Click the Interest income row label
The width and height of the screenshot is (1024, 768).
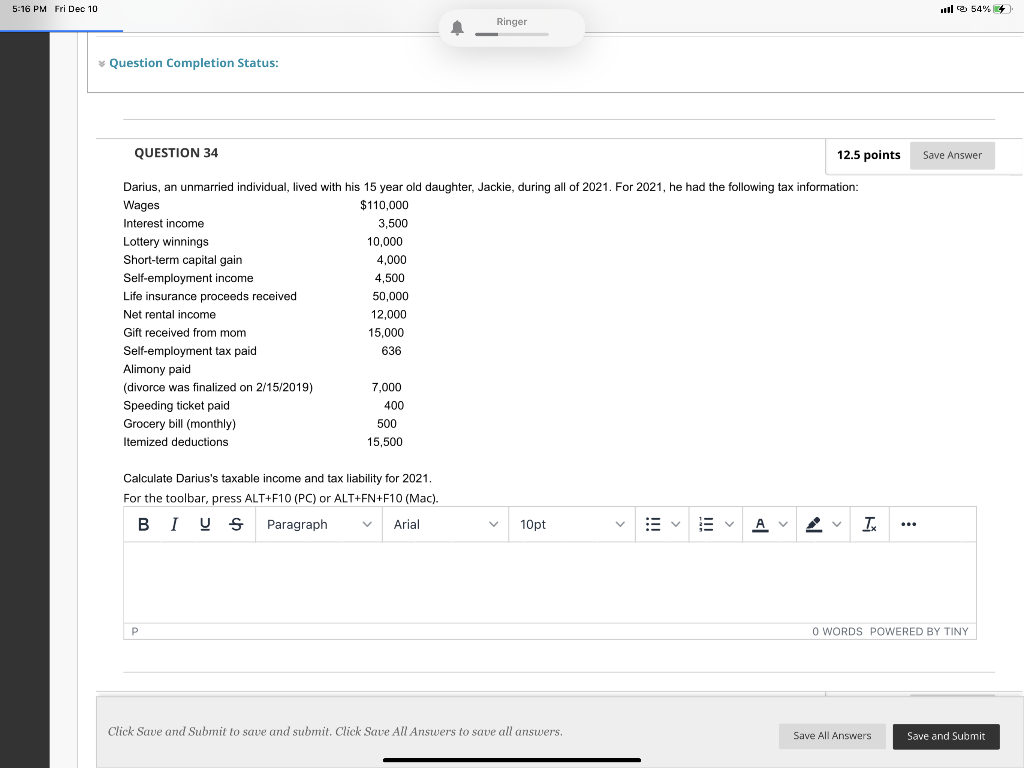pos(163,223)
